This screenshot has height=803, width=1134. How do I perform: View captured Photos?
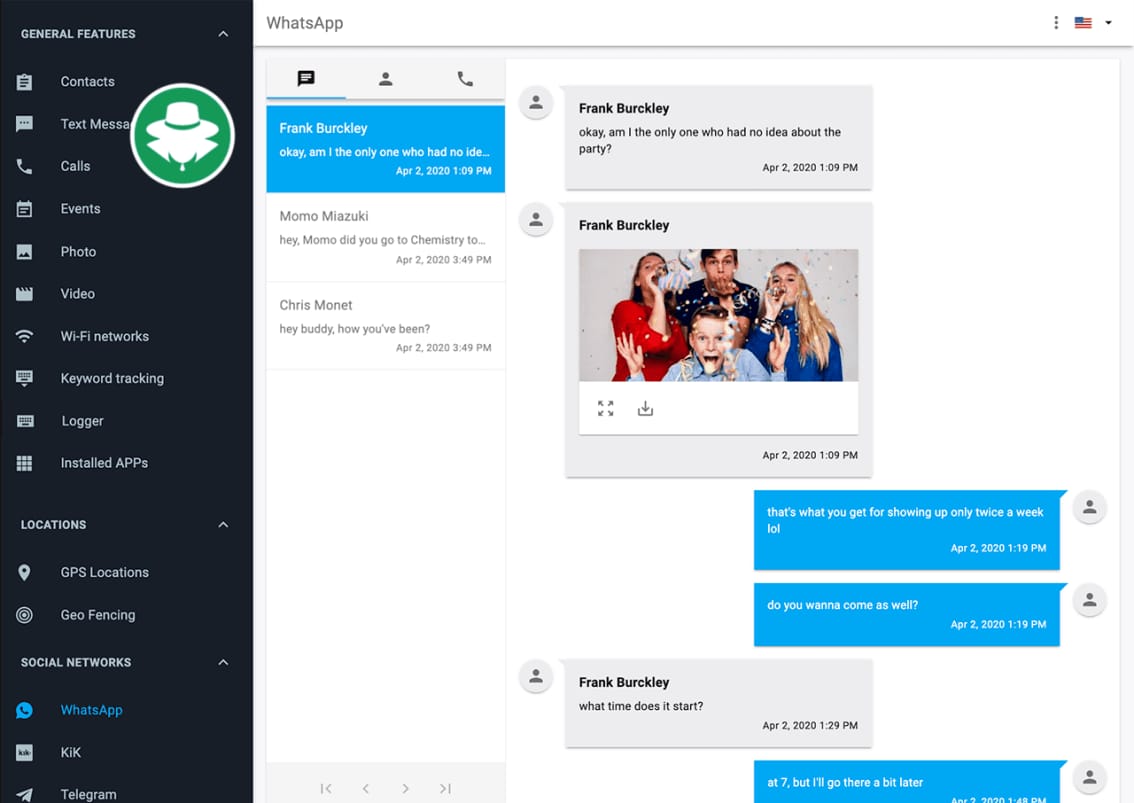click(x=79, y=251)
